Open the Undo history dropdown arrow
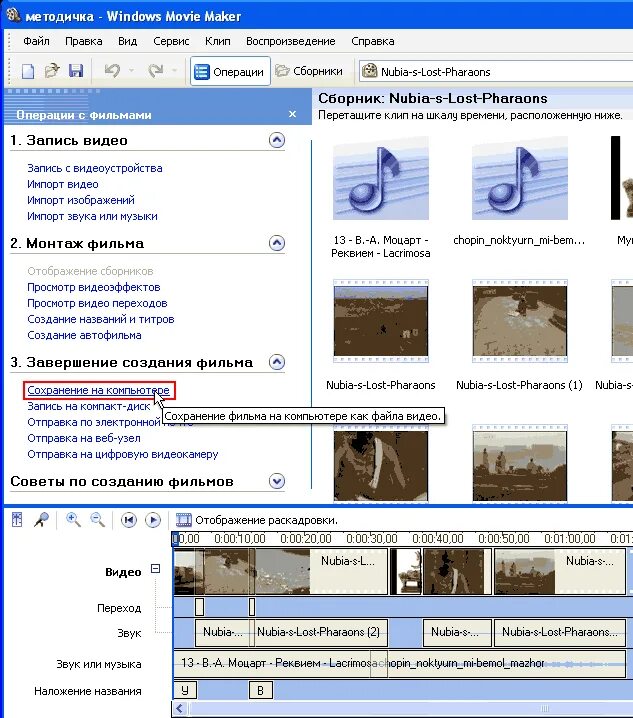 tap(132, 71)
